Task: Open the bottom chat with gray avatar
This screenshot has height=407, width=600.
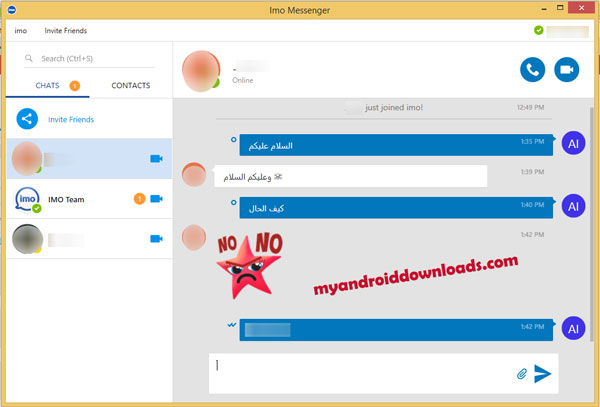Action: [x=89, y=239]
